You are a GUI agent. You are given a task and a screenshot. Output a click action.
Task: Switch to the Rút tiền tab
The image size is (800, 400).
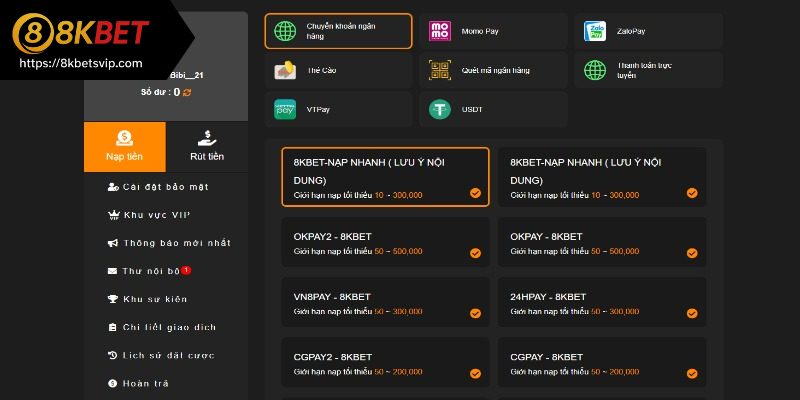(x=207, y=147)
